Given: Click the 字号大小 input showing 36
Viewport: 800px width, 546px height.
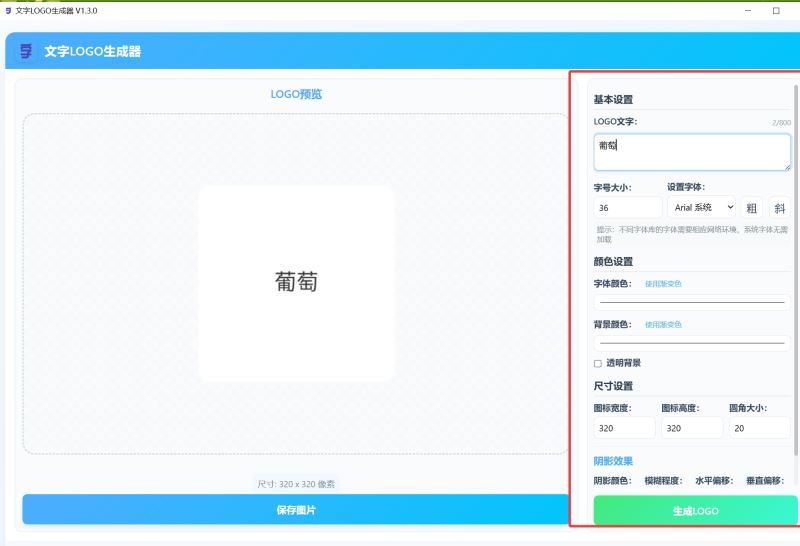Looking at the screenshot, I should point(628,208).
